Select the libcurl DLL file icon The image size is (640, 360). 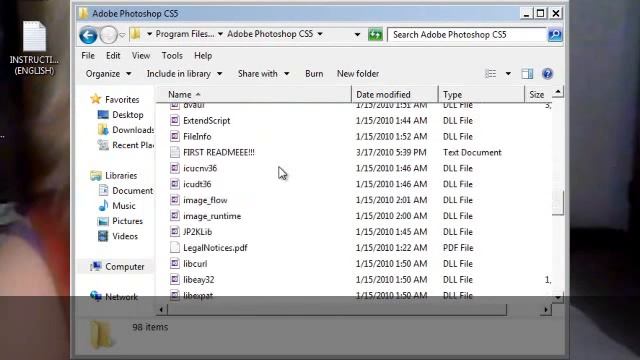click(x=175, y=264)
